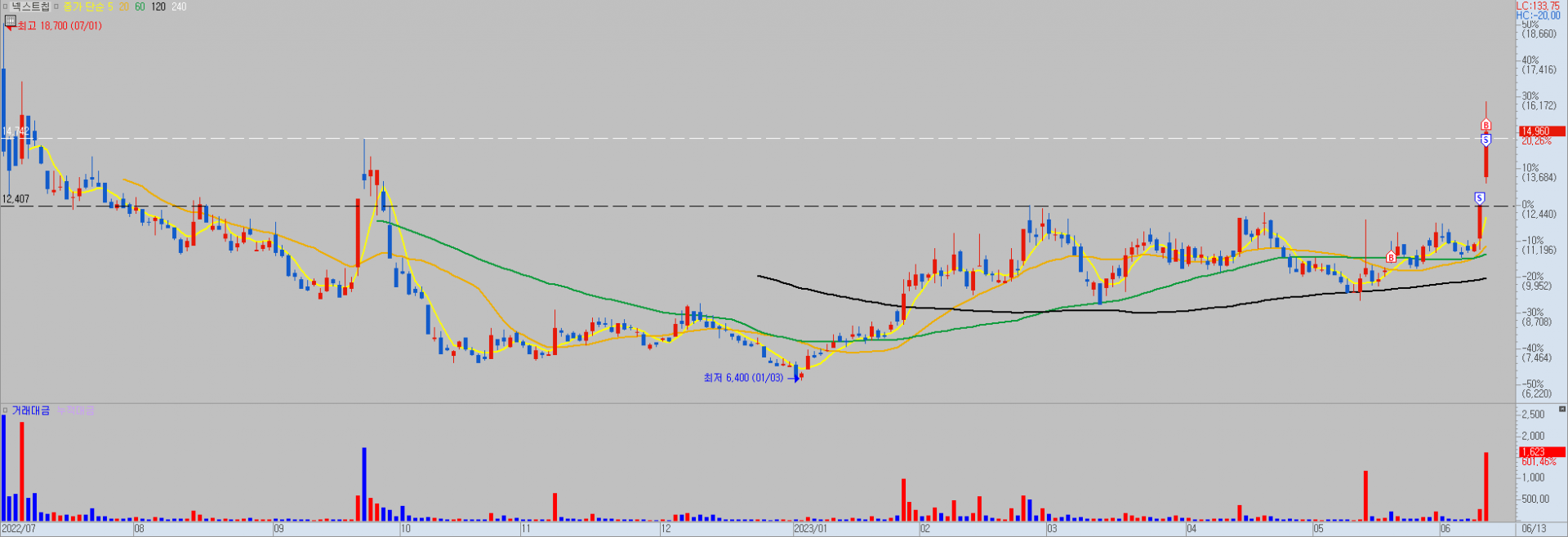Screen dimensions: 1568x537
Task: Click the blue arrow at 최저 6,400 label
Action: pos(795,378)
